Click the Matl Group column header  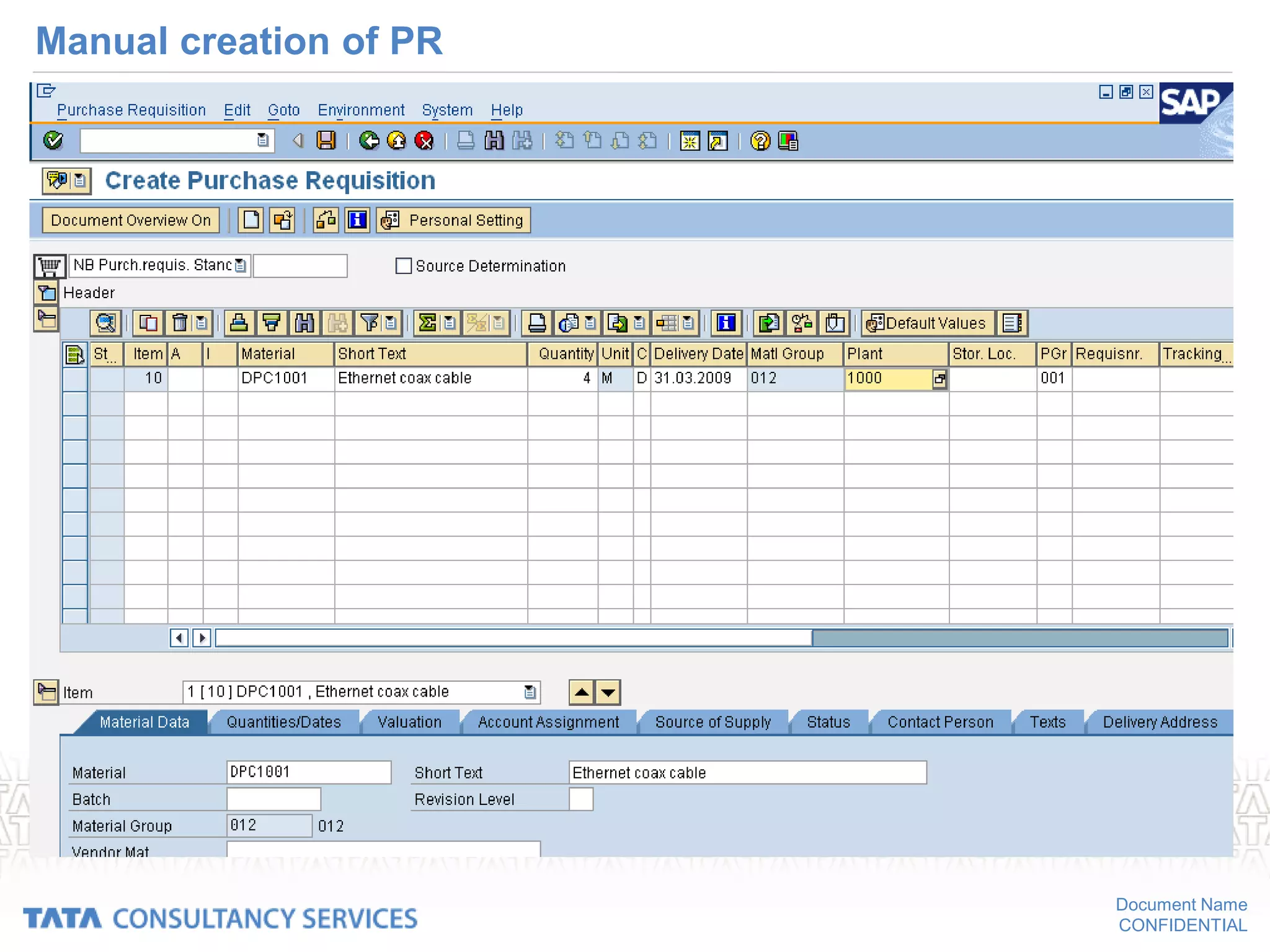click(x=796, y=354)
